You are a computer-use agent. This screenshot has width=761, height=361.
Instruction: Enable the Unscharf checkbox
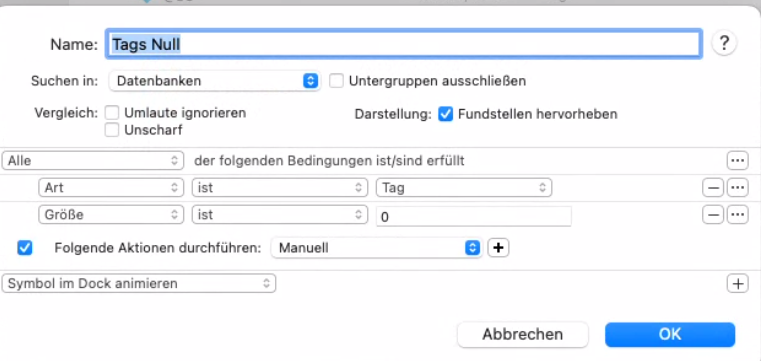pos(112,130)
